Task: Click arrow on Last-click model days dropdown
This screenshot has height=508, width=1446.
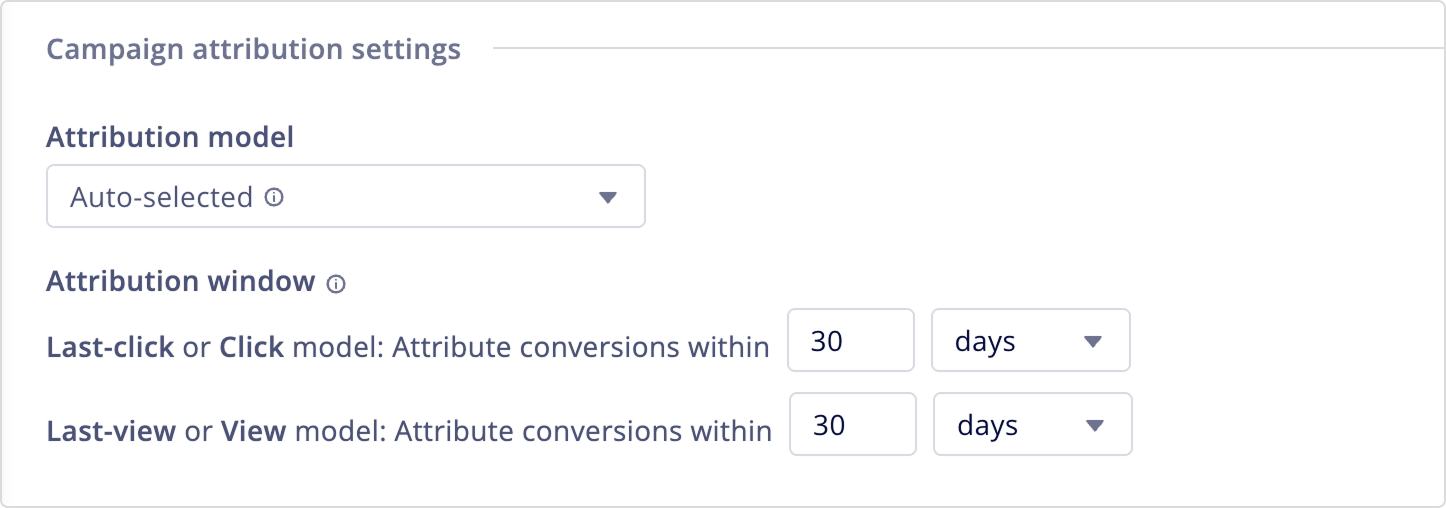Action: (x=1092, y=342)
